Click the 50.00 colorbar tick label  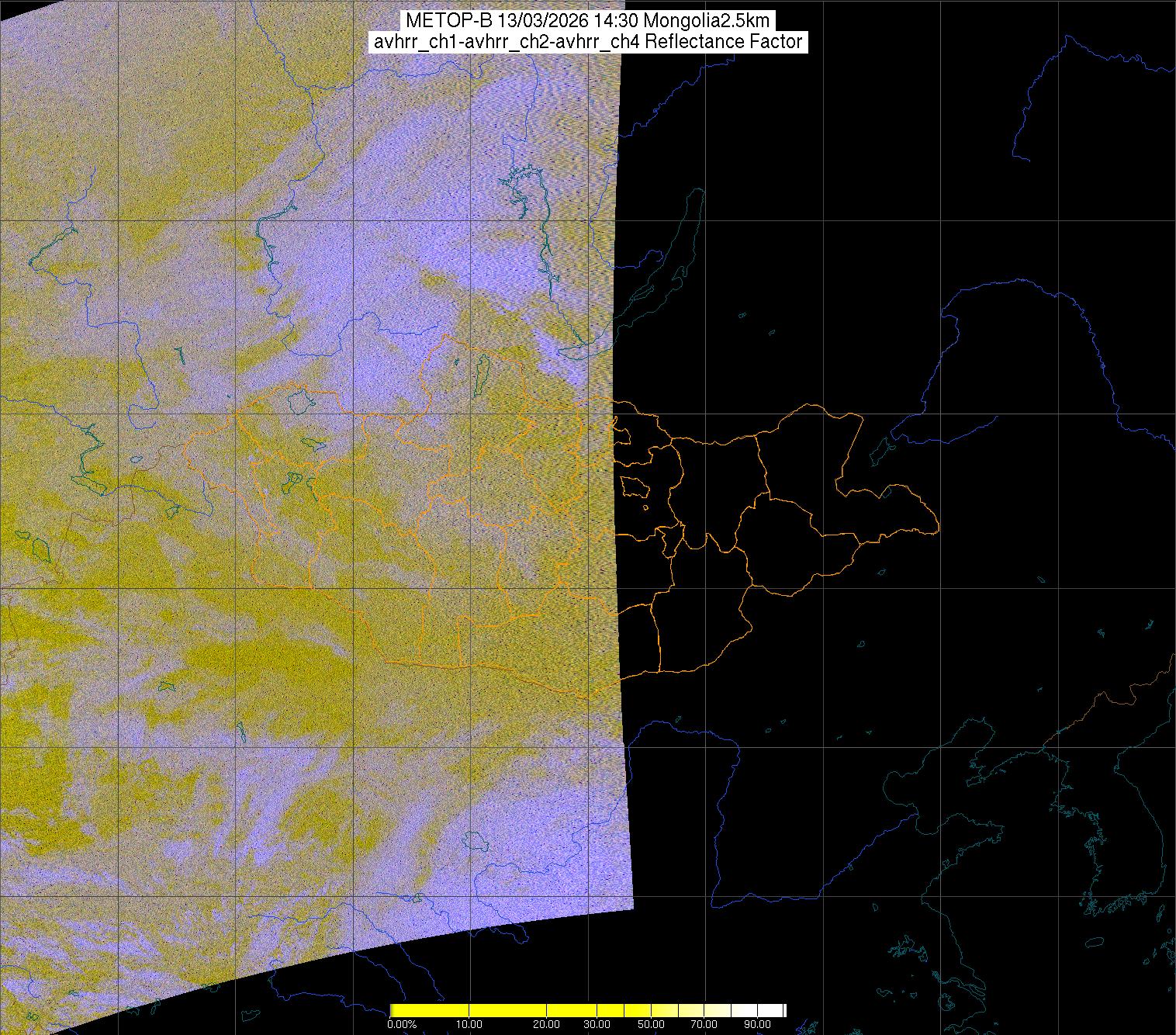coord(651,1024)
